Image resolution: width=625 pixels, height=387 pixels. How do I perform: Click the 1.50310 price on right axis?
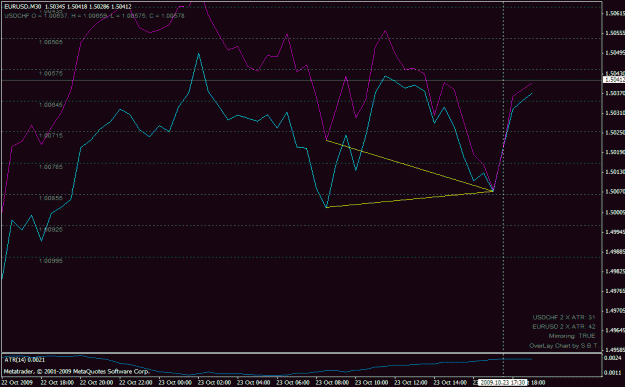click(x=615, y=113)
